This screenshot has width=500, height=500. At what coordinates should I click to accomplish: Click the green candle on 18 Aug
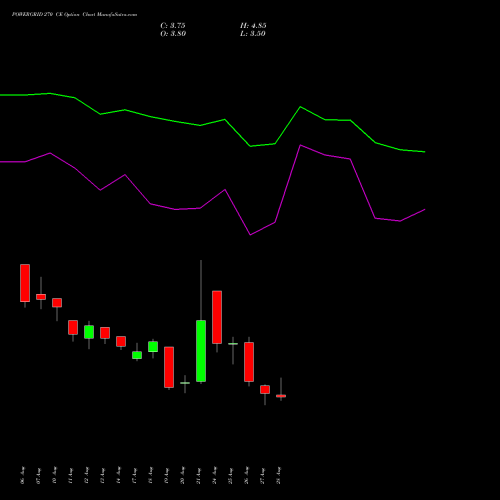pyautogui.click(x=153, y=347)
